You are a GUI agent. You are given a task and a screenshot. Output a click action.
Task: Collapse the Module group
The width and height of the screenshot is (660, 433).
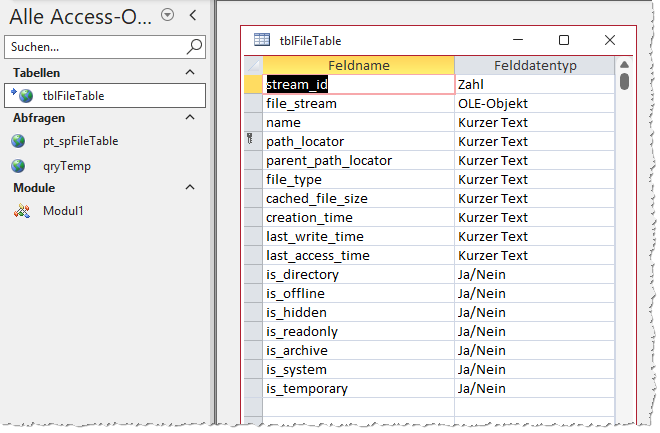click(190, 187)
